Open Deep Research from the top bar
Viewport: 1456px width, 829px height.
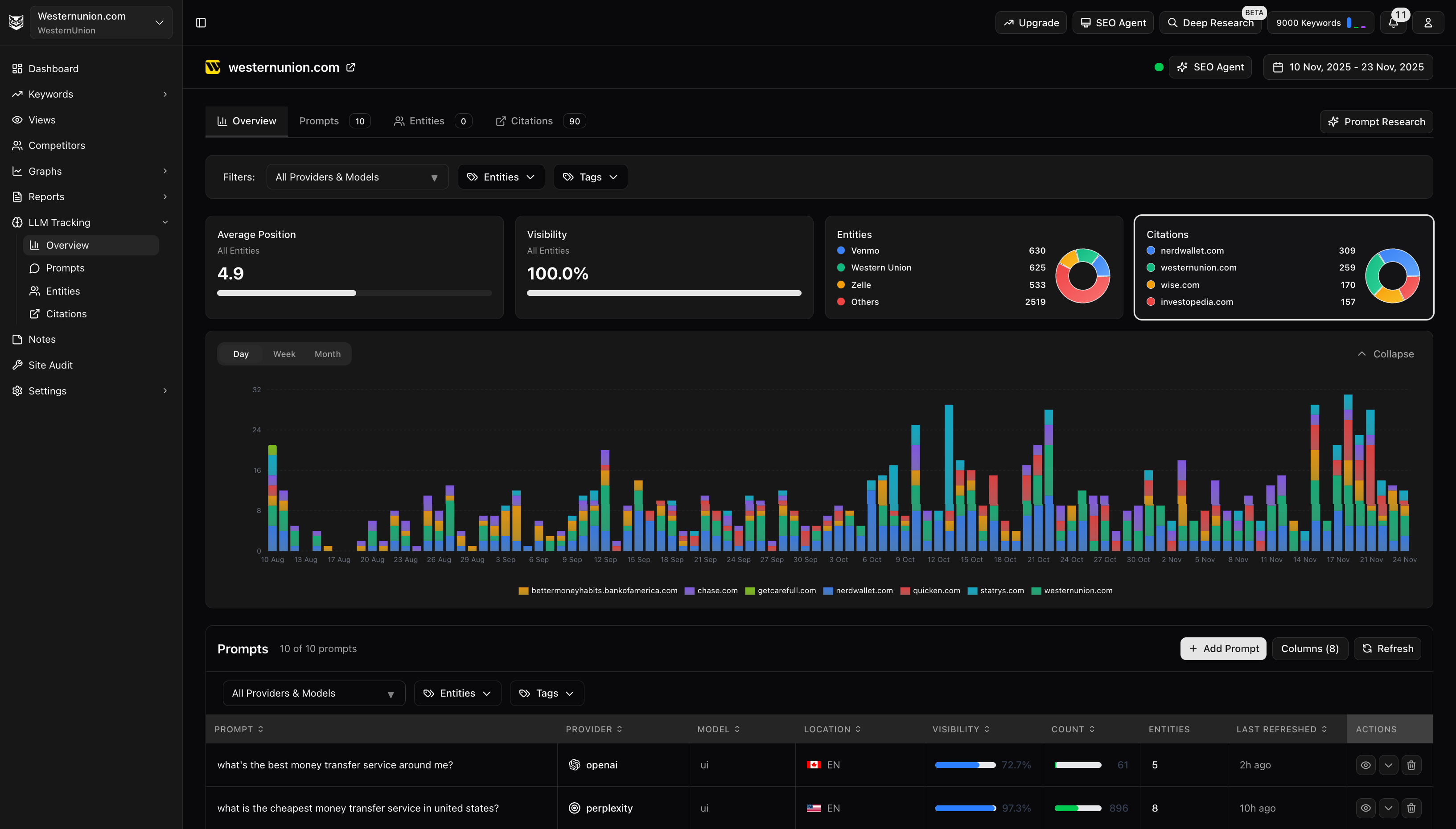click(1210, 23)
